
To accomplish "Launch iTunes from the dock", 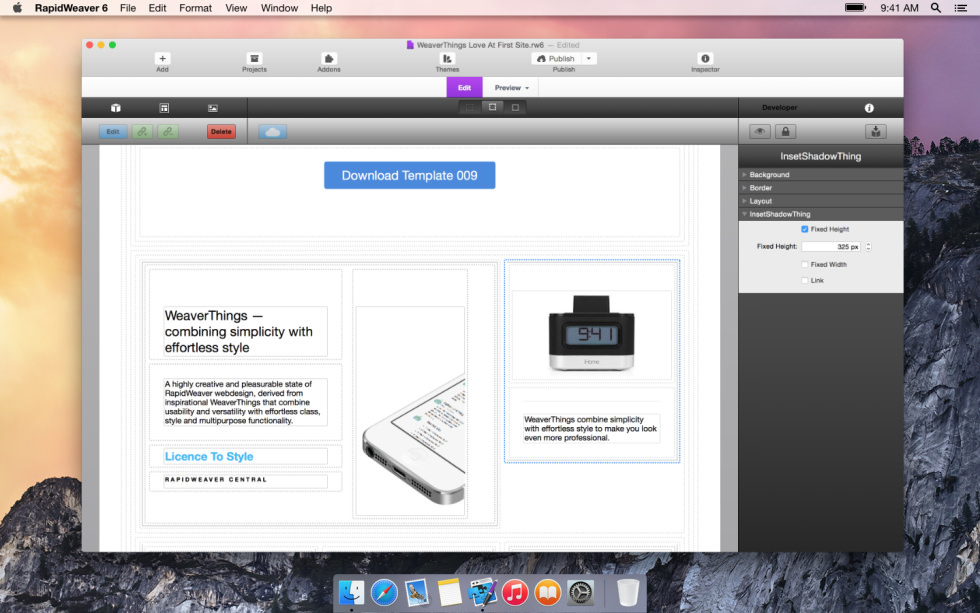I will 515,592.
